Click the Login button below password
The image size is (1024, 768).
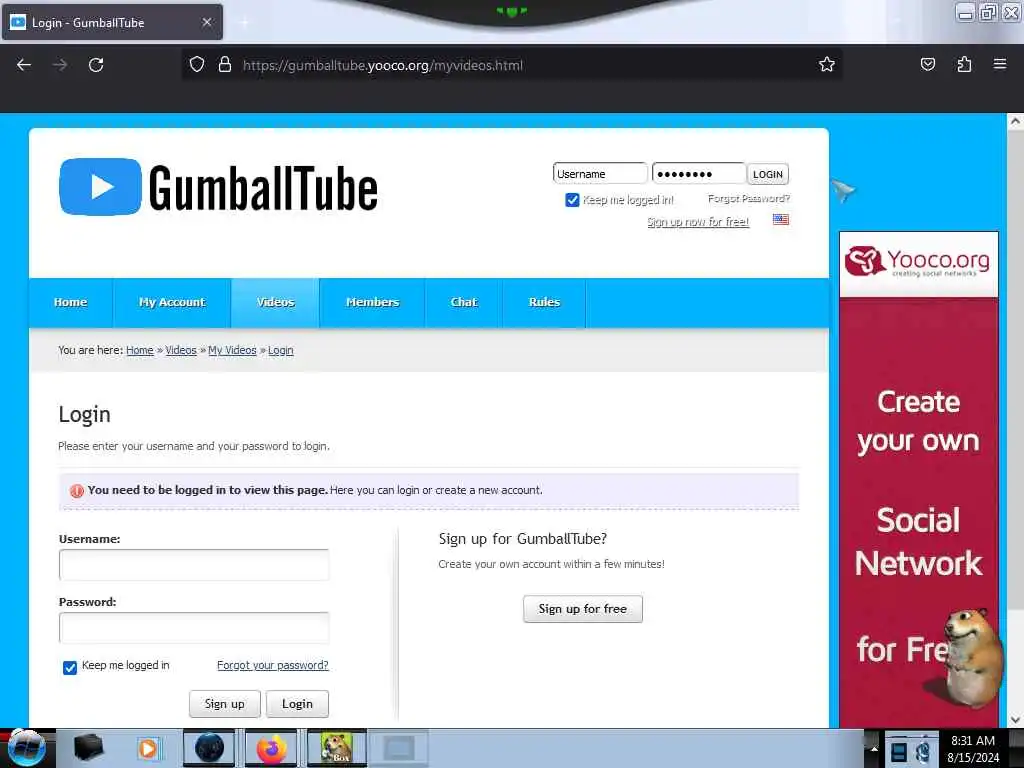[x=297, y=704]
